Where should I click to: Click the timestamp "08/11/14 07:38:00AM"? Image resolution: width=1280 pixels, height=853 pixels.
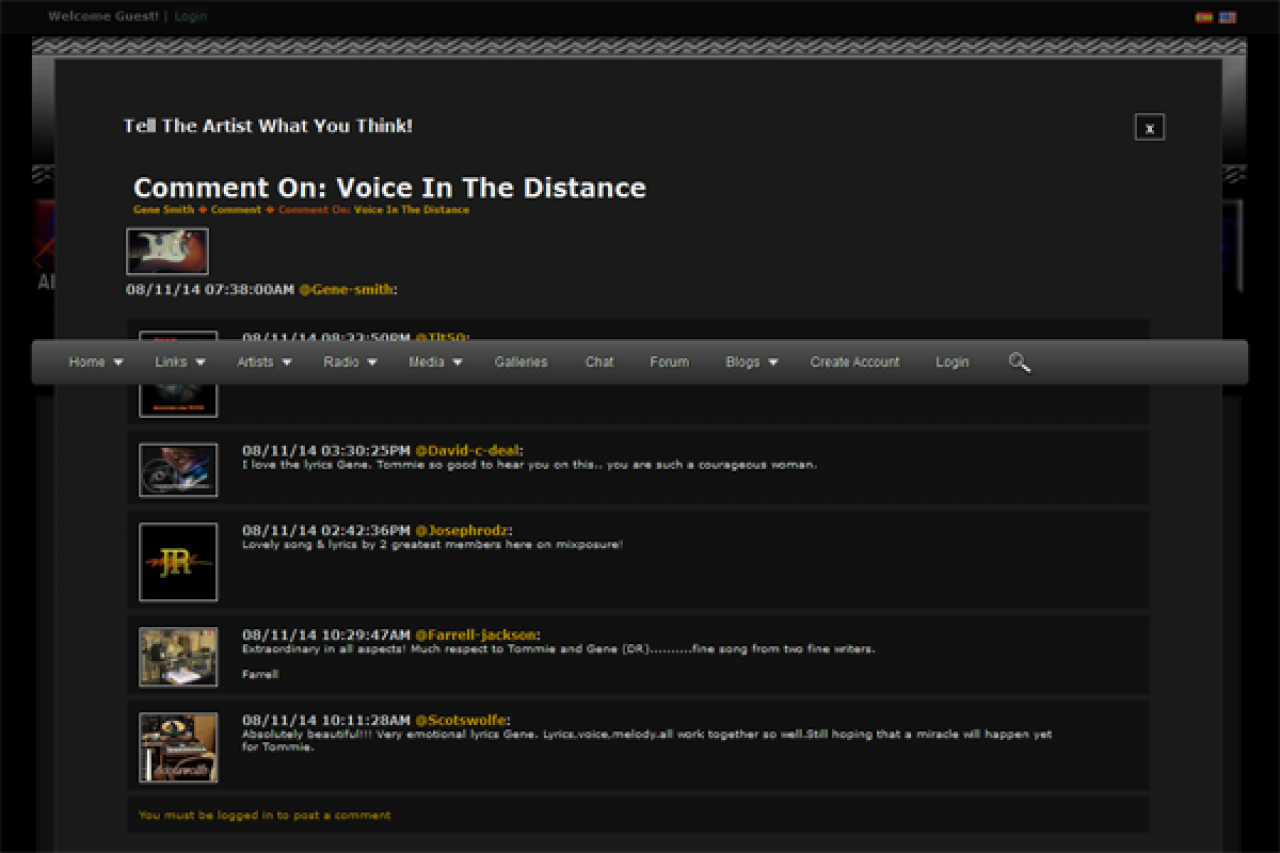[210, 289]
